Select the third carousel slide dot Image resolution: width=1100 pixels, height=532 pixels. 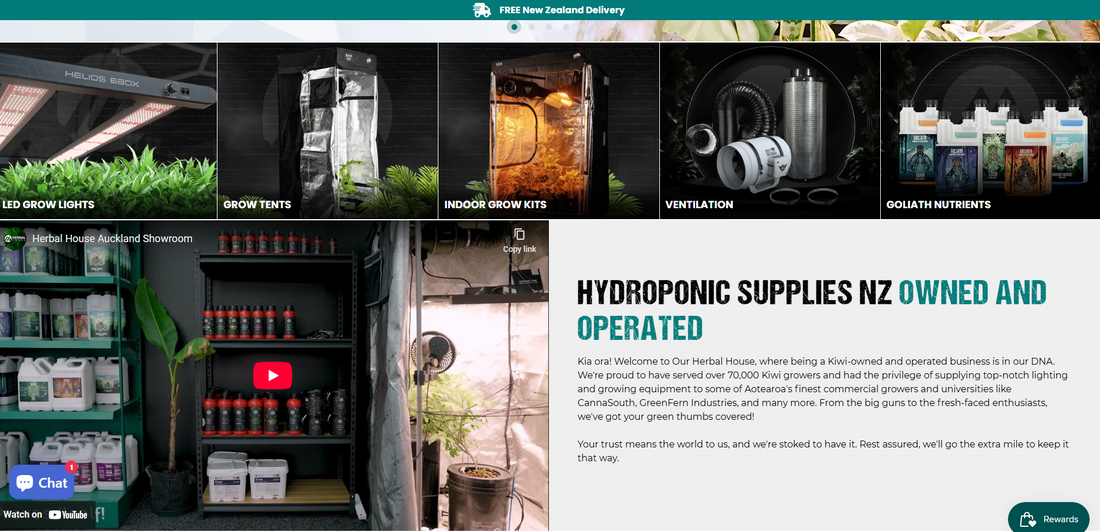(x=549, y=27)
